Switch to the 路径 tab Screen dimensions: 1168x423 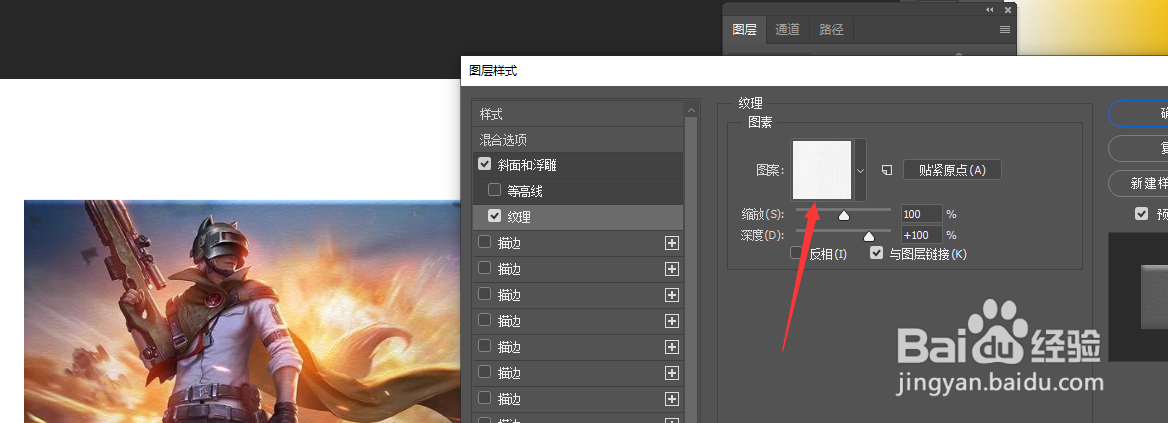[831, 30]
